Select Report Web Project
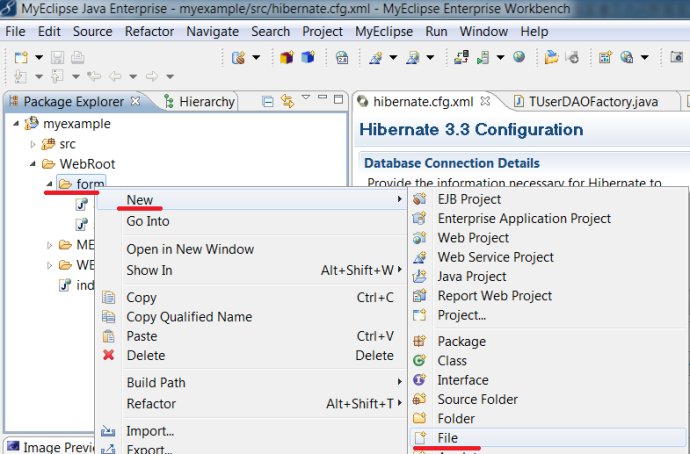 click(548, 296)
